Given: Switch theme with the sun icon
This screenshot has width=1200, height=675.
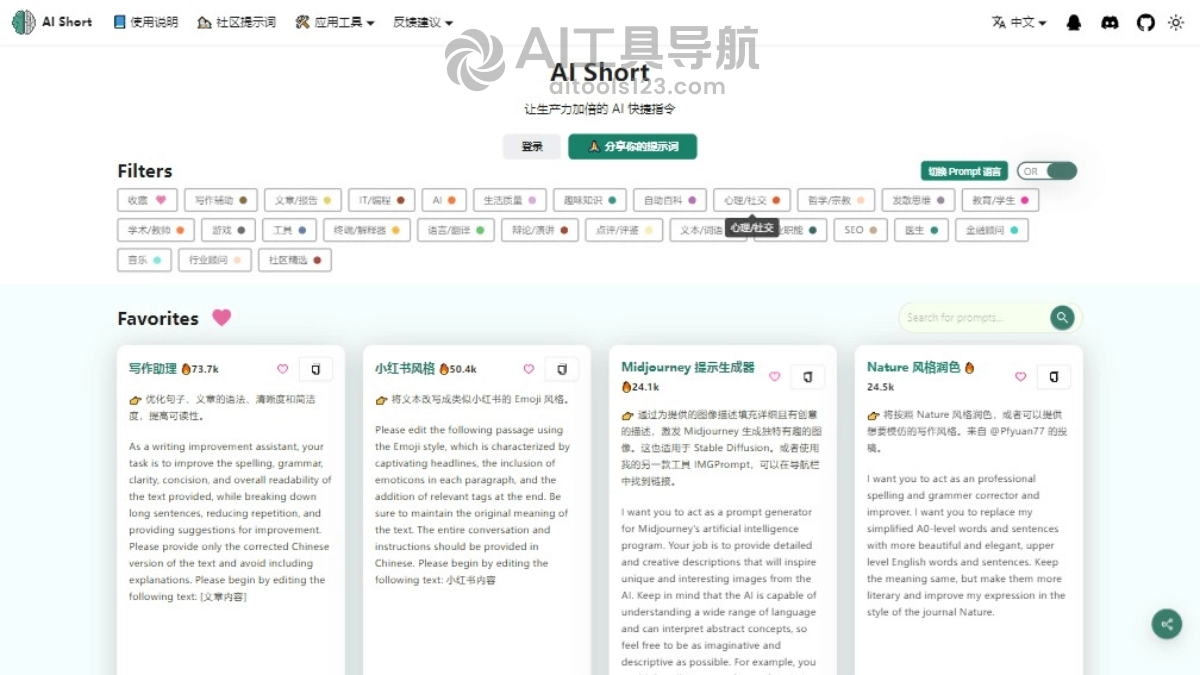Looking at the screenshot, I should (1176, 22).
